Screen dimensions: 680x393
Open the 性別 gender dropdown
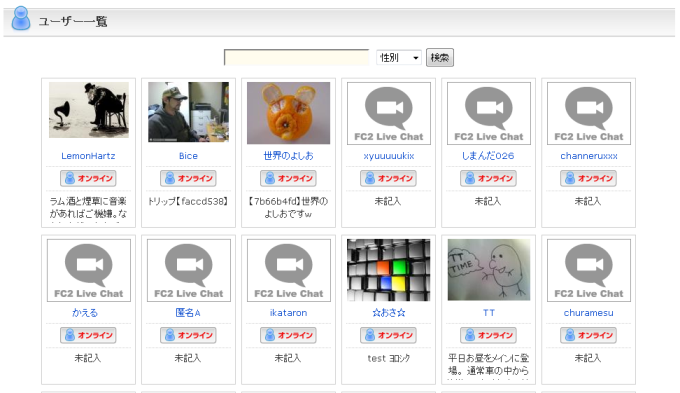click(x=399, y=57)
